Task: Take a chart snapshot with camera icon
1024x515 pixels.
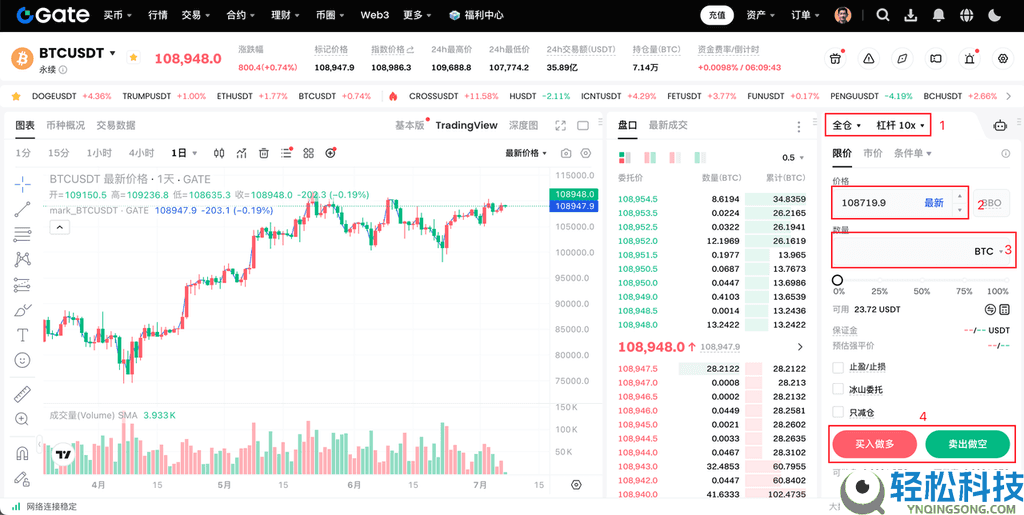Action: [x=566, y=153]
